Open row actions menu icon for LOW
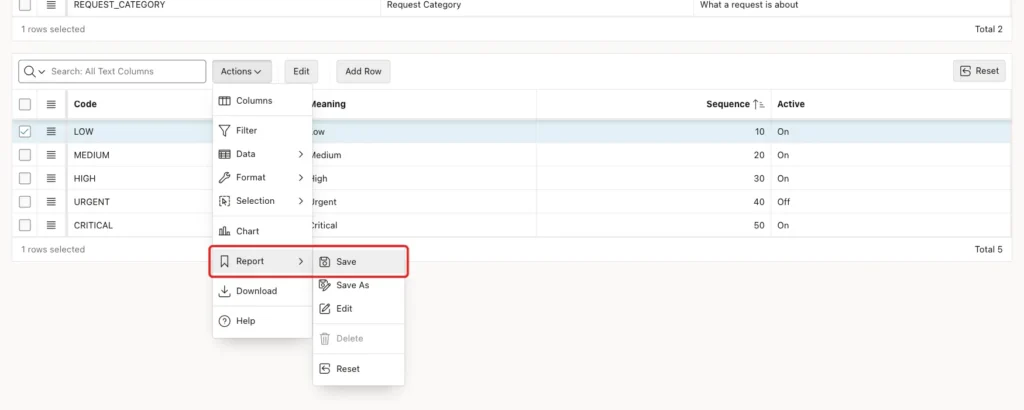Viewport: 1024px width, 410px height. [x=52, y=131]
